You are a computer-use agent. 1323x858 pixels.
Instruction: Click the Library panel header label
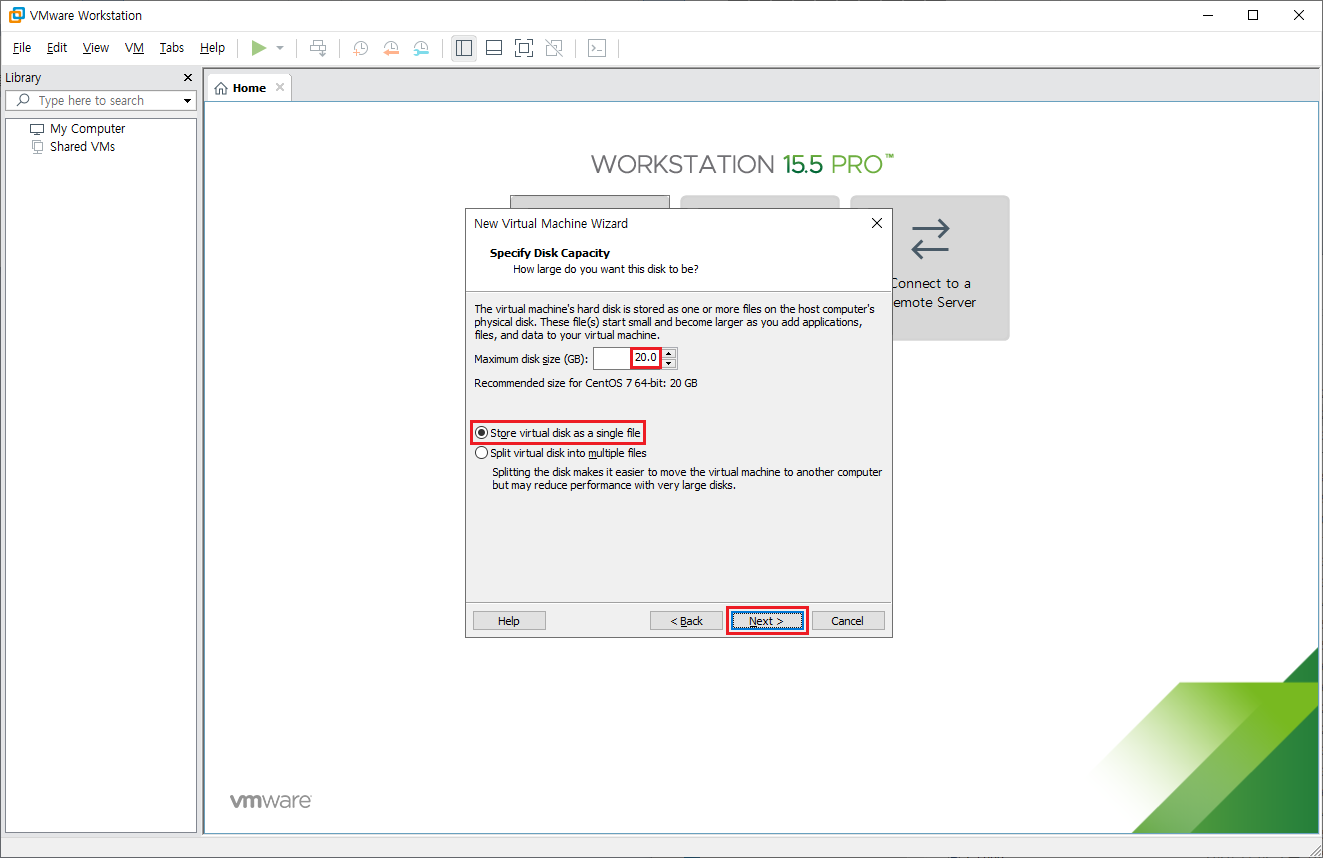coord(23,78)
